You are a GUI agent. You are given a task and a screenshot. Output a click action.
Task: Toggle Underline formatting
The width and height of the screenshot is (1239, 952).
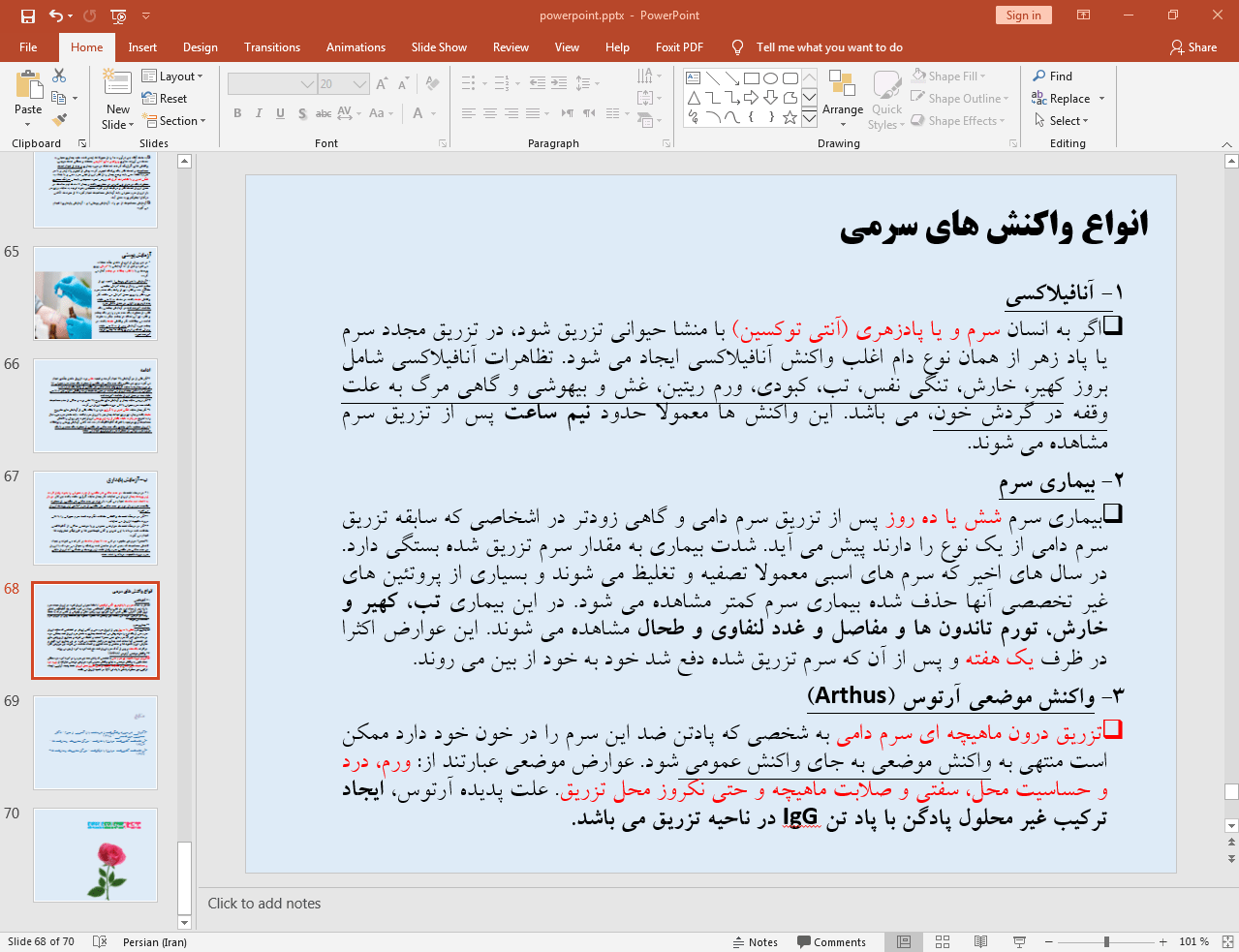pos(280,113)
